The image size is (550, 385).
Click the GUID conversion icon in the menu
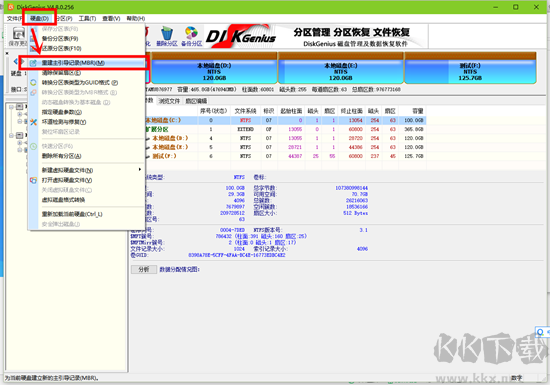coord(33,83)
